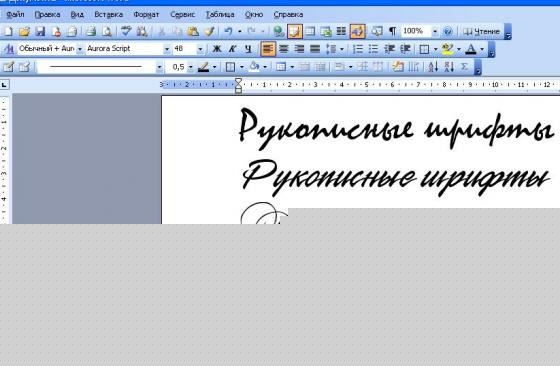Insert AutoSum sigma

coord(464,67)
